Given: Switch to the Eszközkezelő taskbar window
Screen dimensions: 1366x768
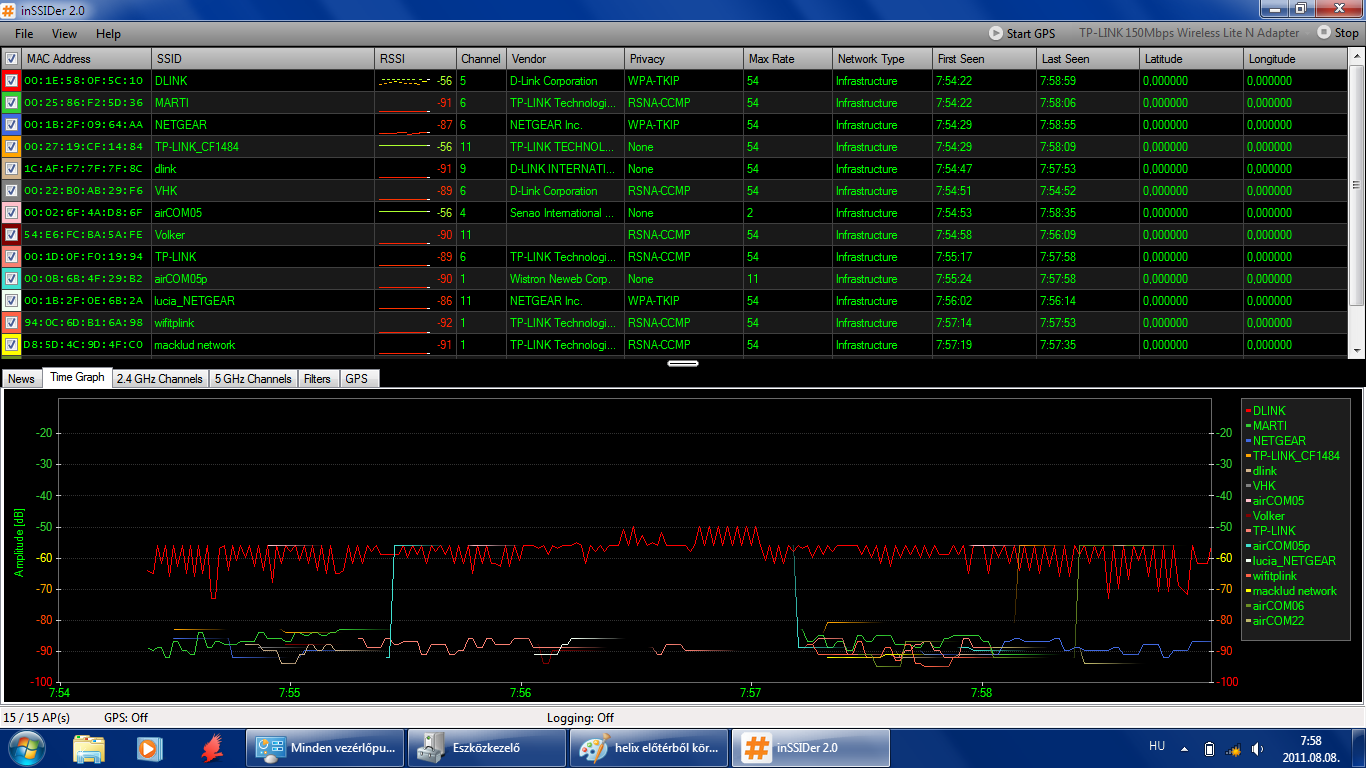Looking at the screenshot, I should point(489,747).
